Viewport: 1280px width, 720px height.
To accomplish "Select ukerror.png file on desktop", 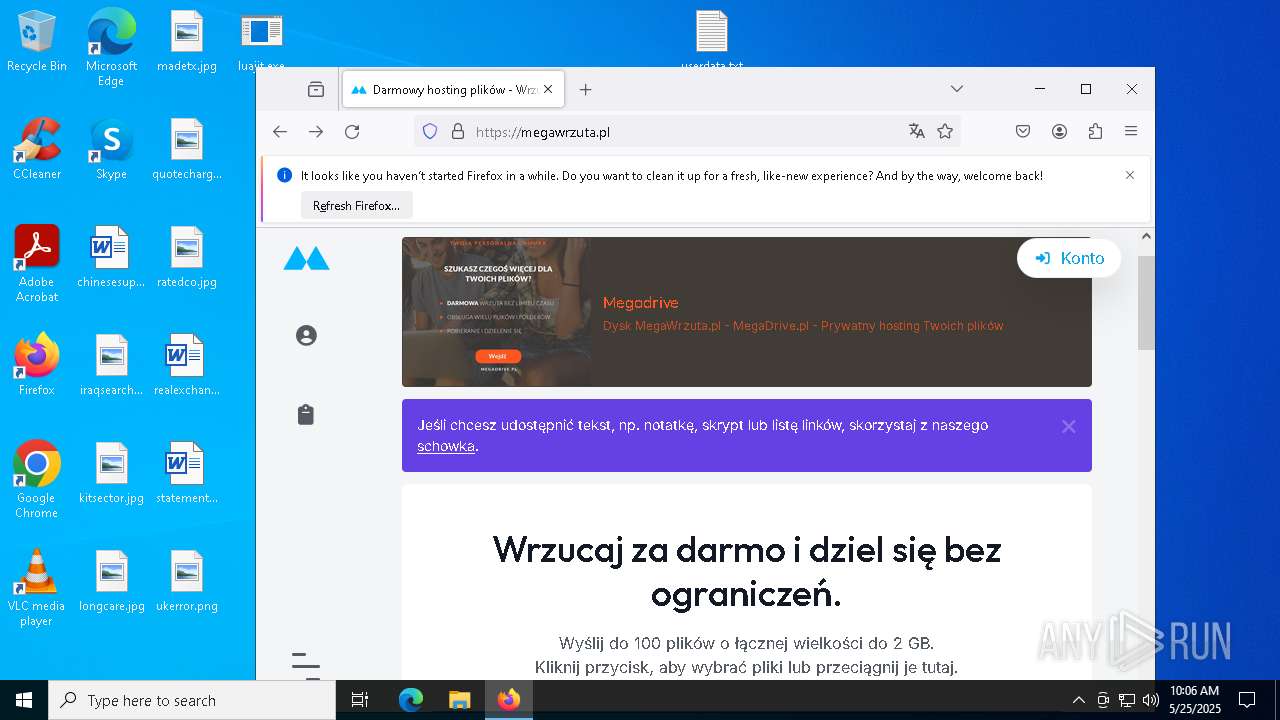I will click(x=187, y=581).
